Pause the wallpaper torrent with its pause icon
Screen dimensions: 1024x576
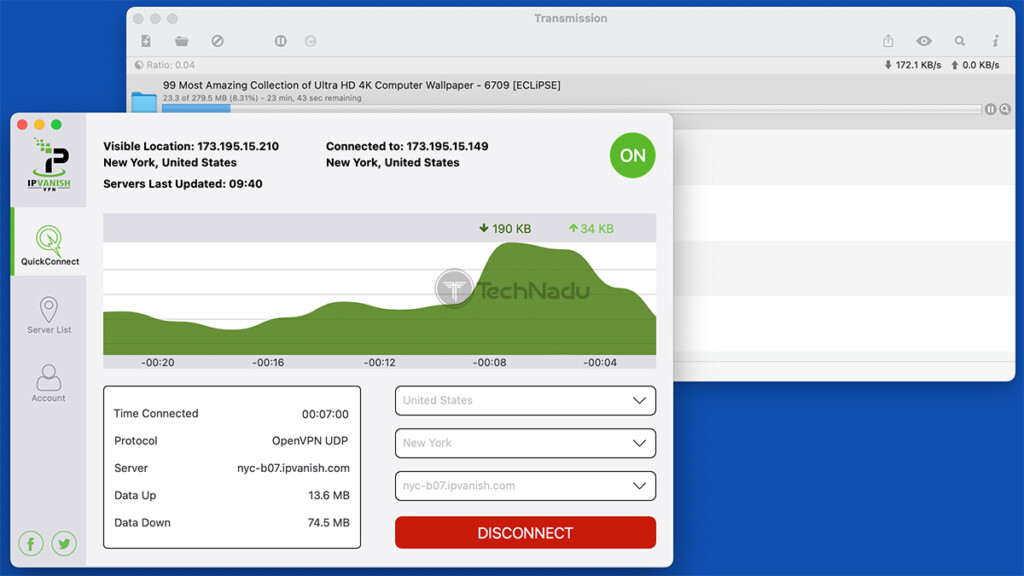tap(991, 109)
